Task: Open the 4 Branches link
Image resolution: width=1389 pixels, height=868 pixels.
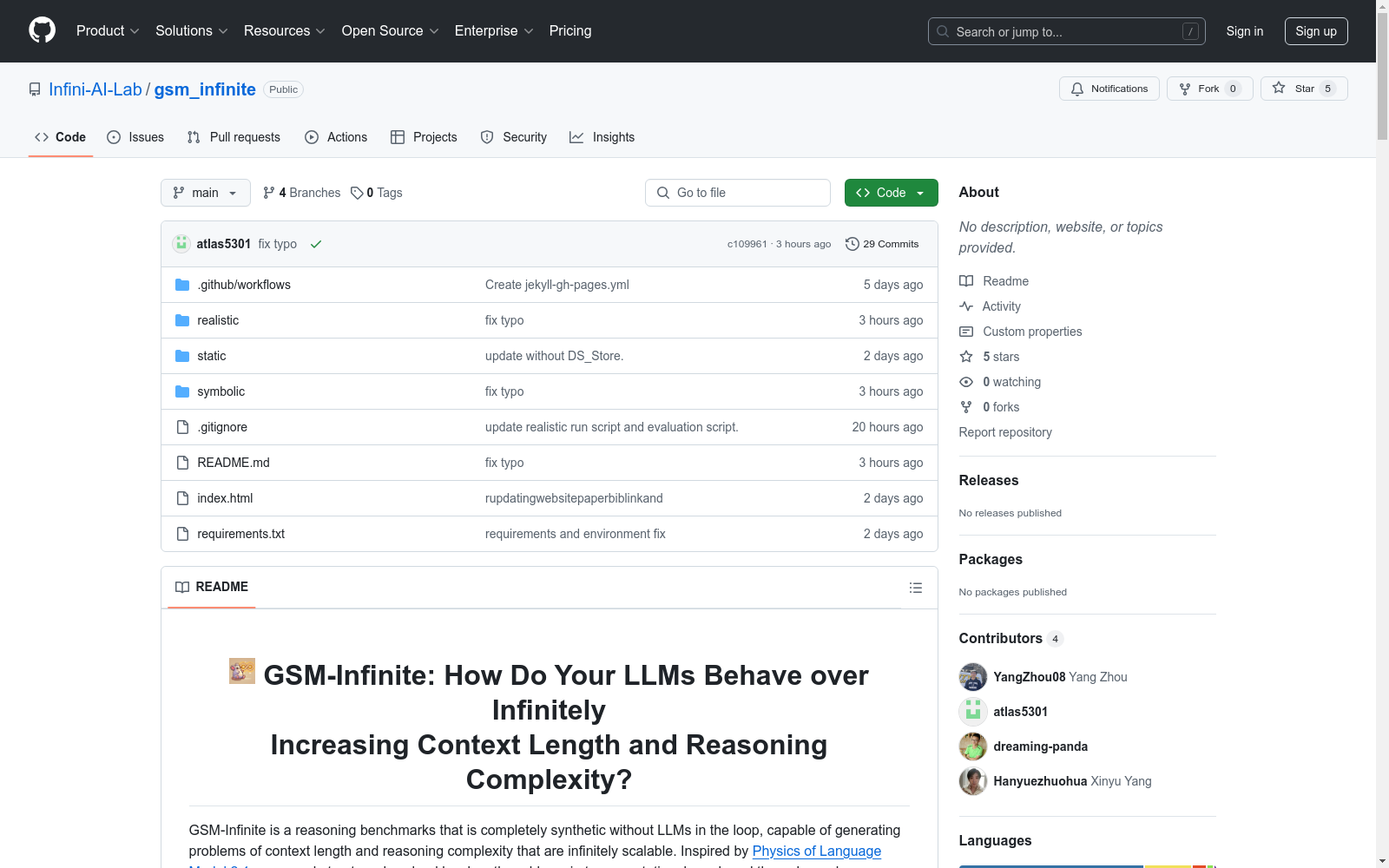Action: coord(302,193)
